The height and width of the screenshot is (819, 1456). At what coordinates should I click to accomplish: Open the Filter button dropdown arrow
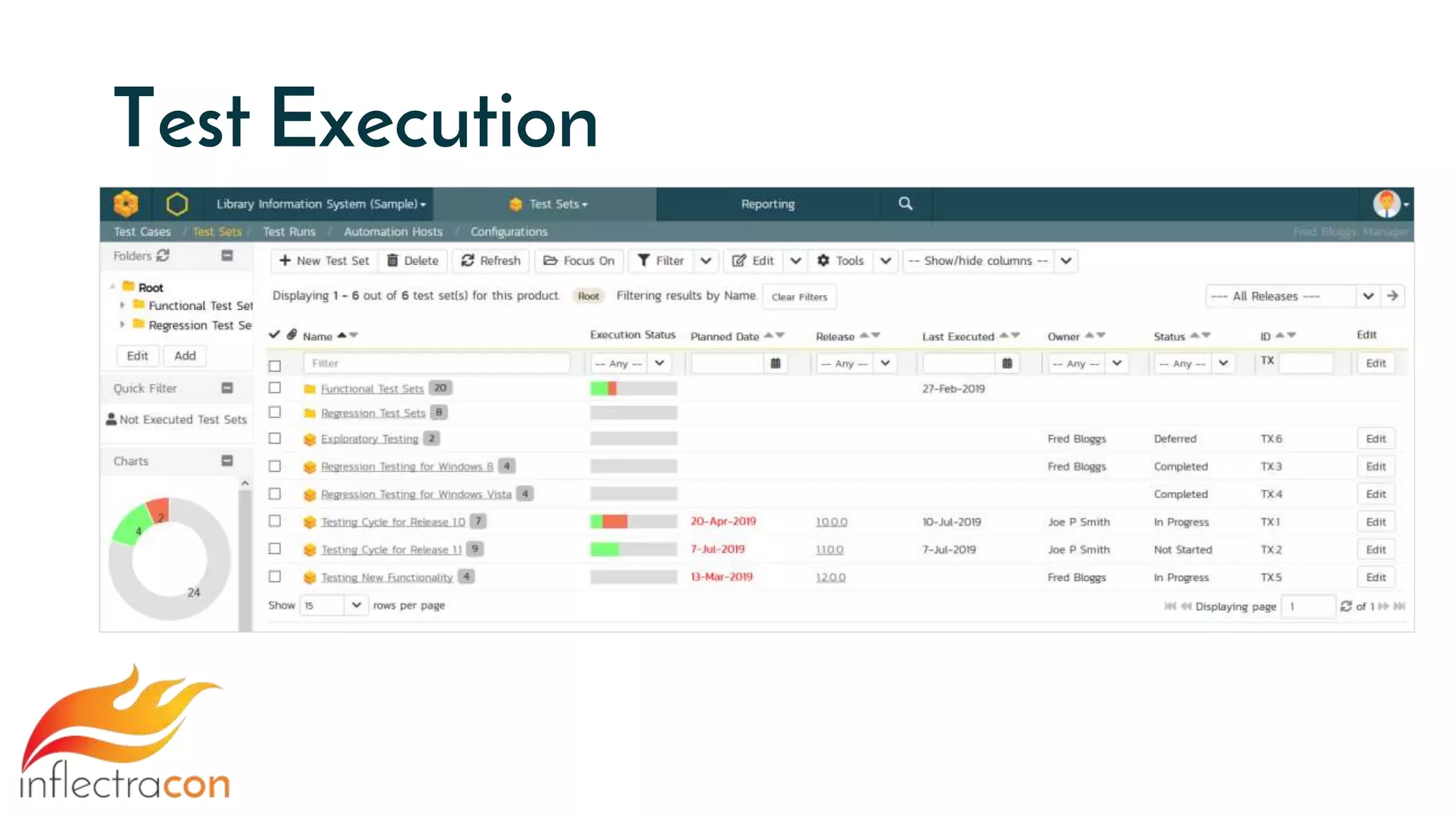point(705,261)
